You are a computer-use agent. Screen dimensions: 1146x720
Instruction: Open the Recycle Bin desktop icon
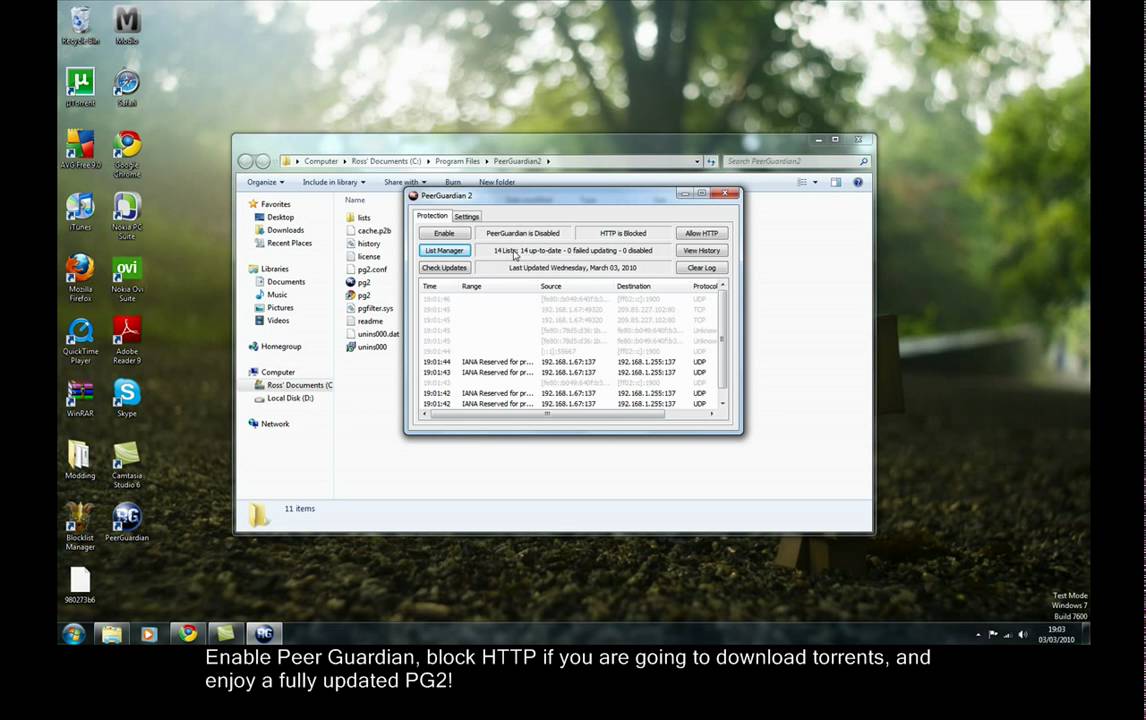point(80,26)
